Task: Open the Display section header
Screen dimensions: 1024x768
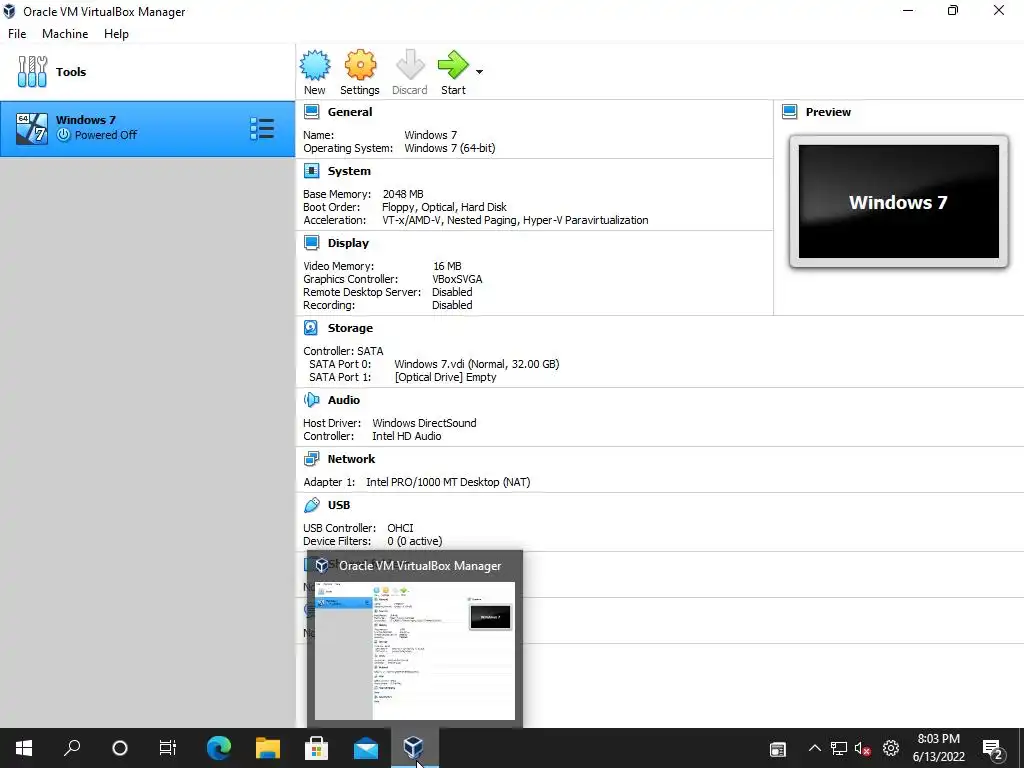Action: pos(348,243)
